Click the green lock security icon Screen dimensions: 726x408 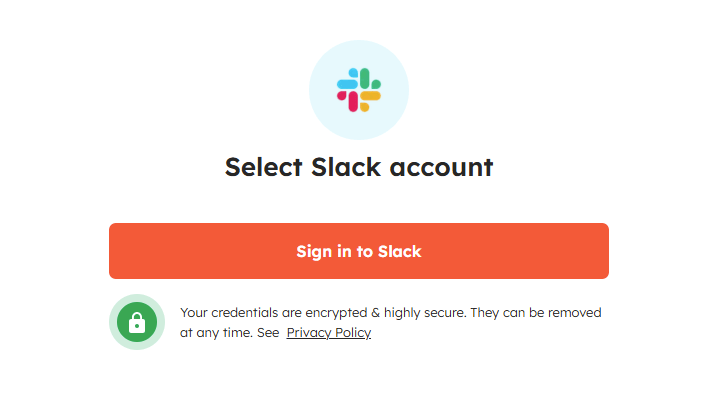137,322
